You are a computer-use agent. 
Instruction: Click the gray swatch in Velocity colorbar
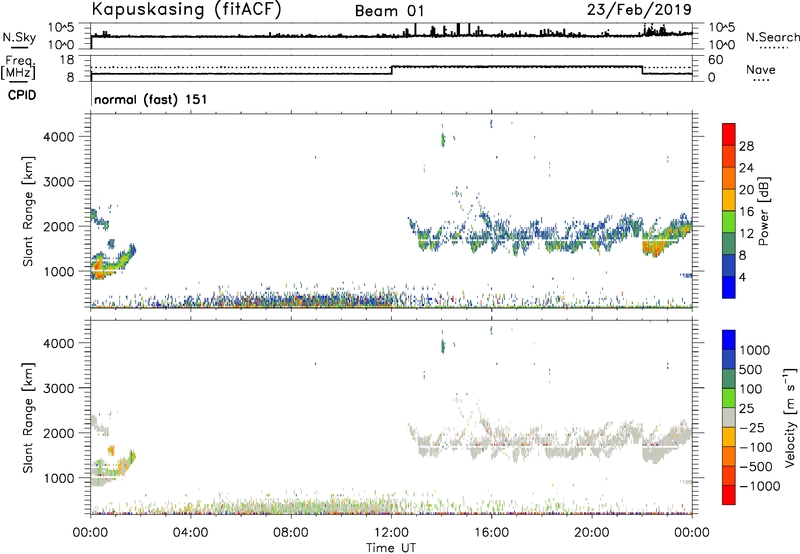point(729,417)
